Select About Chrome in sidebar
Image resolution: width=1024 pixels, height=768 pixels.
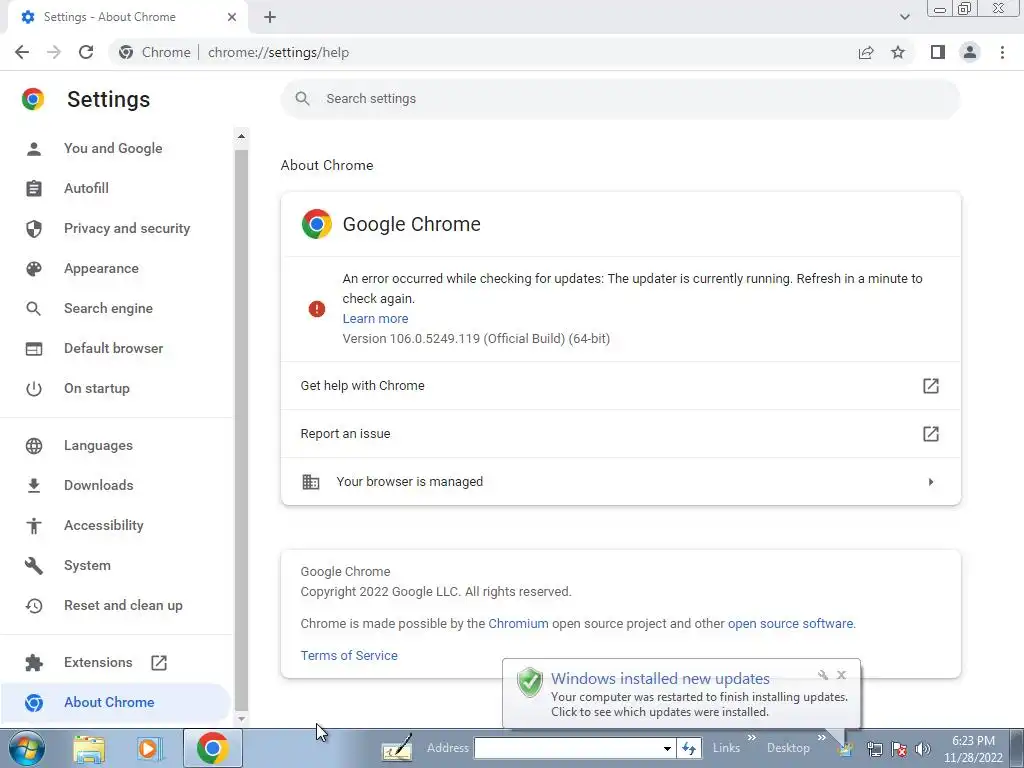pos(116,702)
